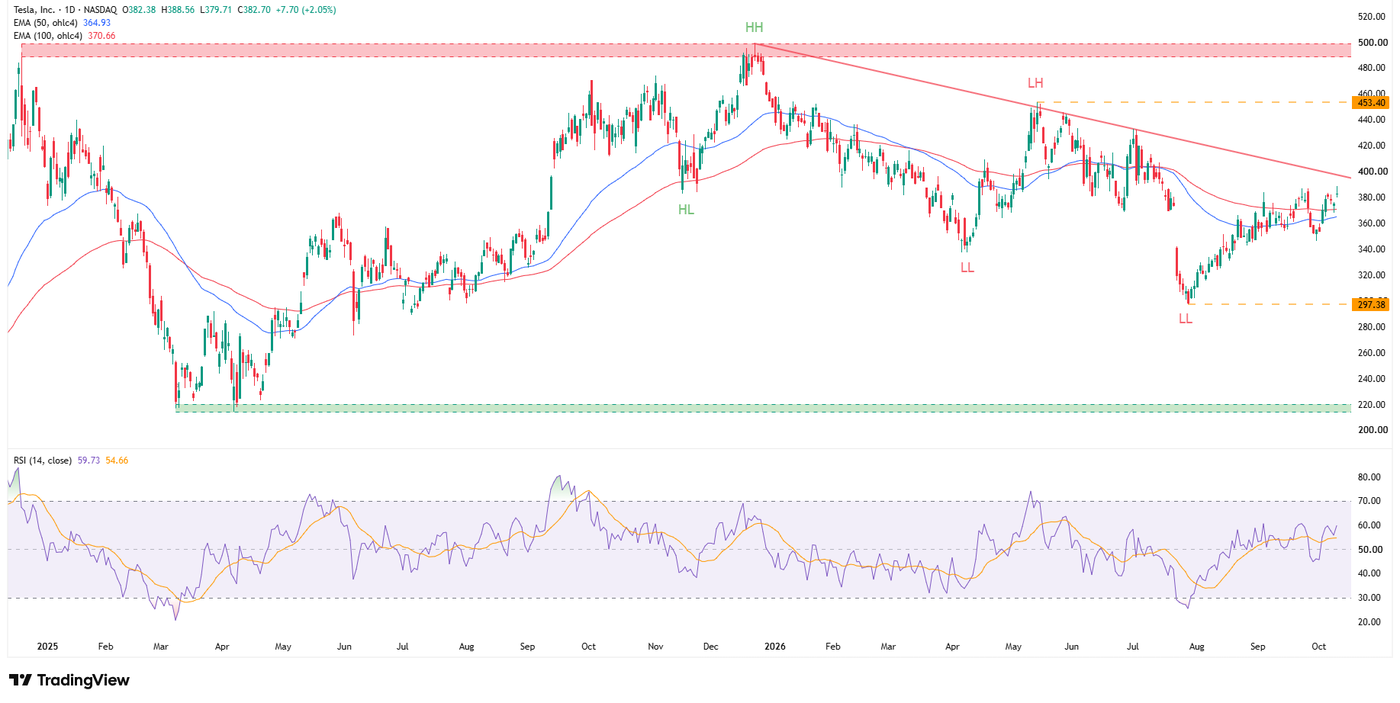Click 220.00 on the price scale
1400x703 pixels.
click(1371, 405)
